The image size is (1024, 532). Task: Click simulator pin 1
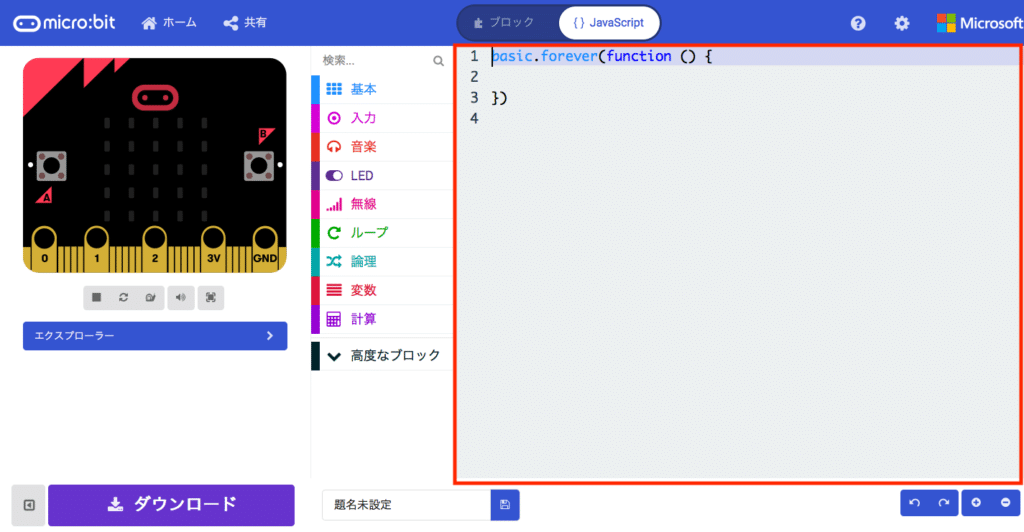coord(97,248)
